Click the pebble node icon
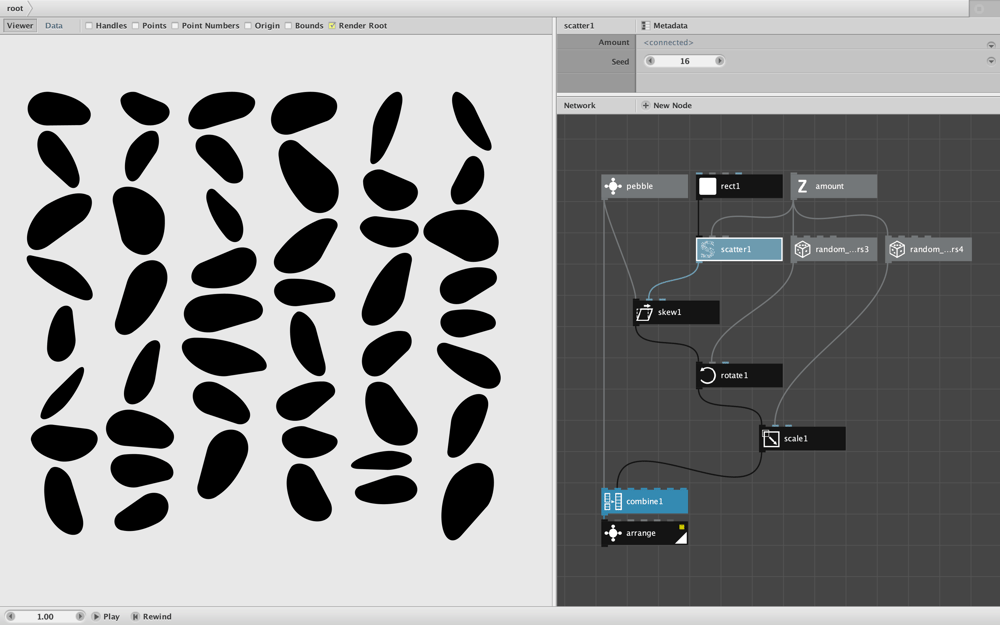 tap(613, 186)
